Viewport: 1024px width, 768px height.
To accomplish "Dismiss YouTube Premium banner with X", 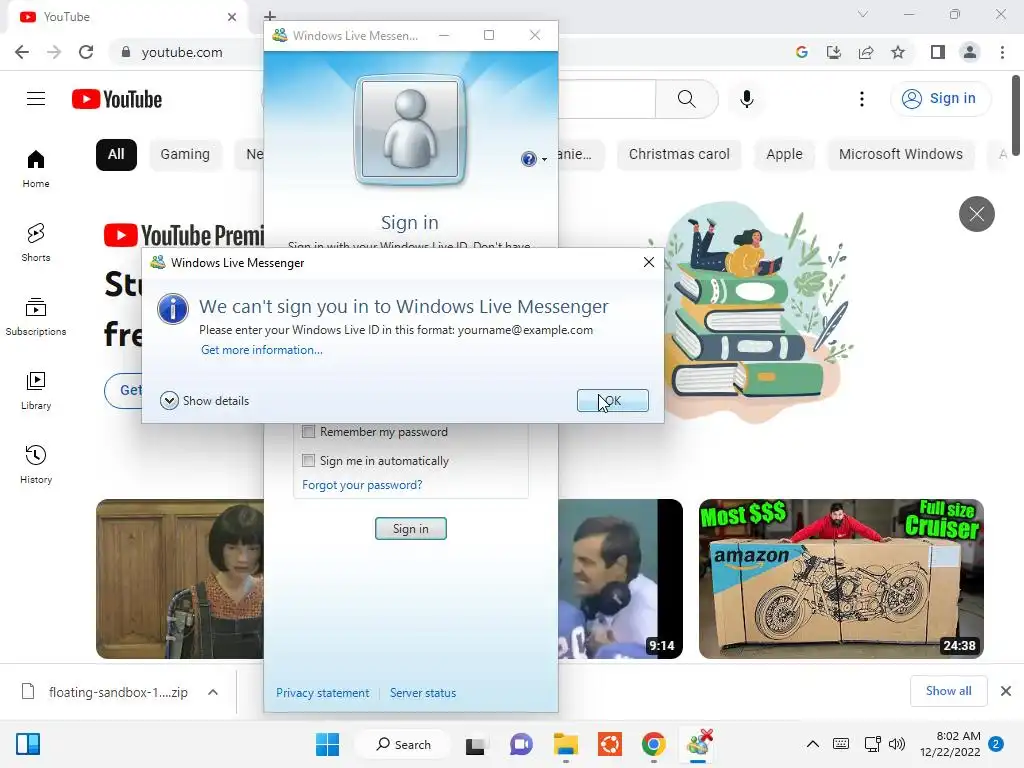I will pyautogui.click(x=976, y=214).
